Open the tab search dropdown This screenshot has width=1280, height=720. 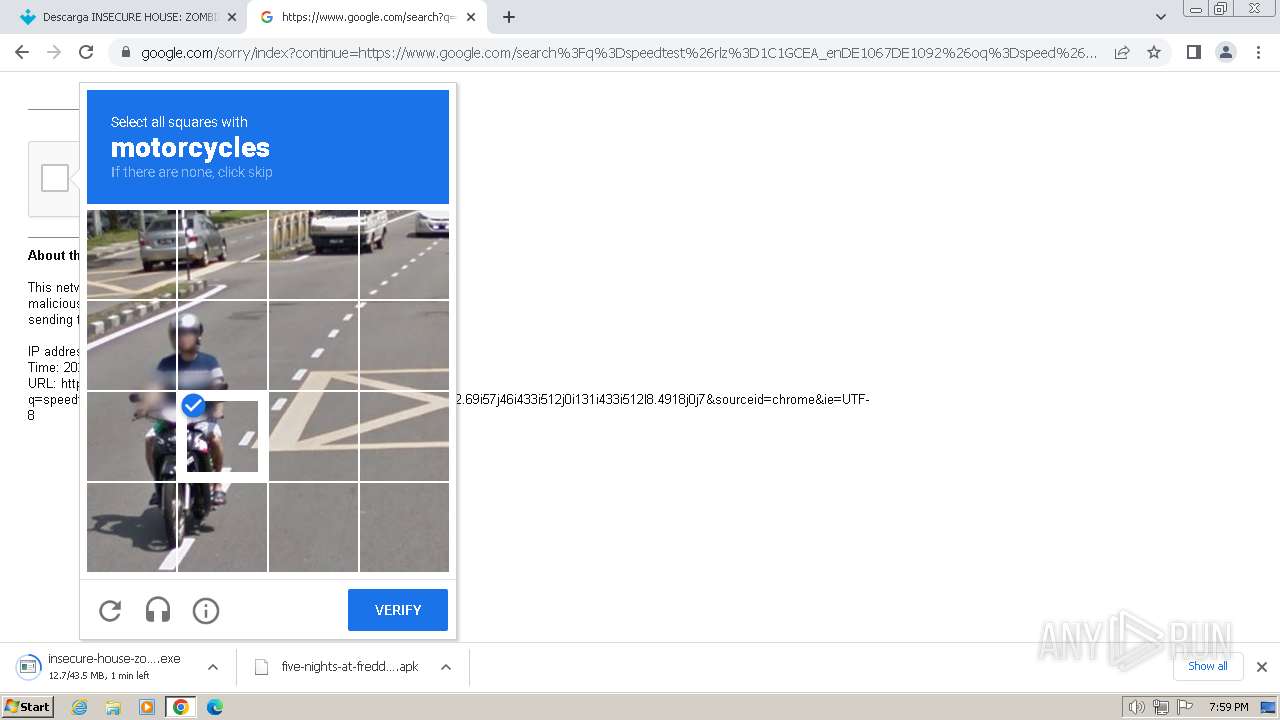[1160, 17]
